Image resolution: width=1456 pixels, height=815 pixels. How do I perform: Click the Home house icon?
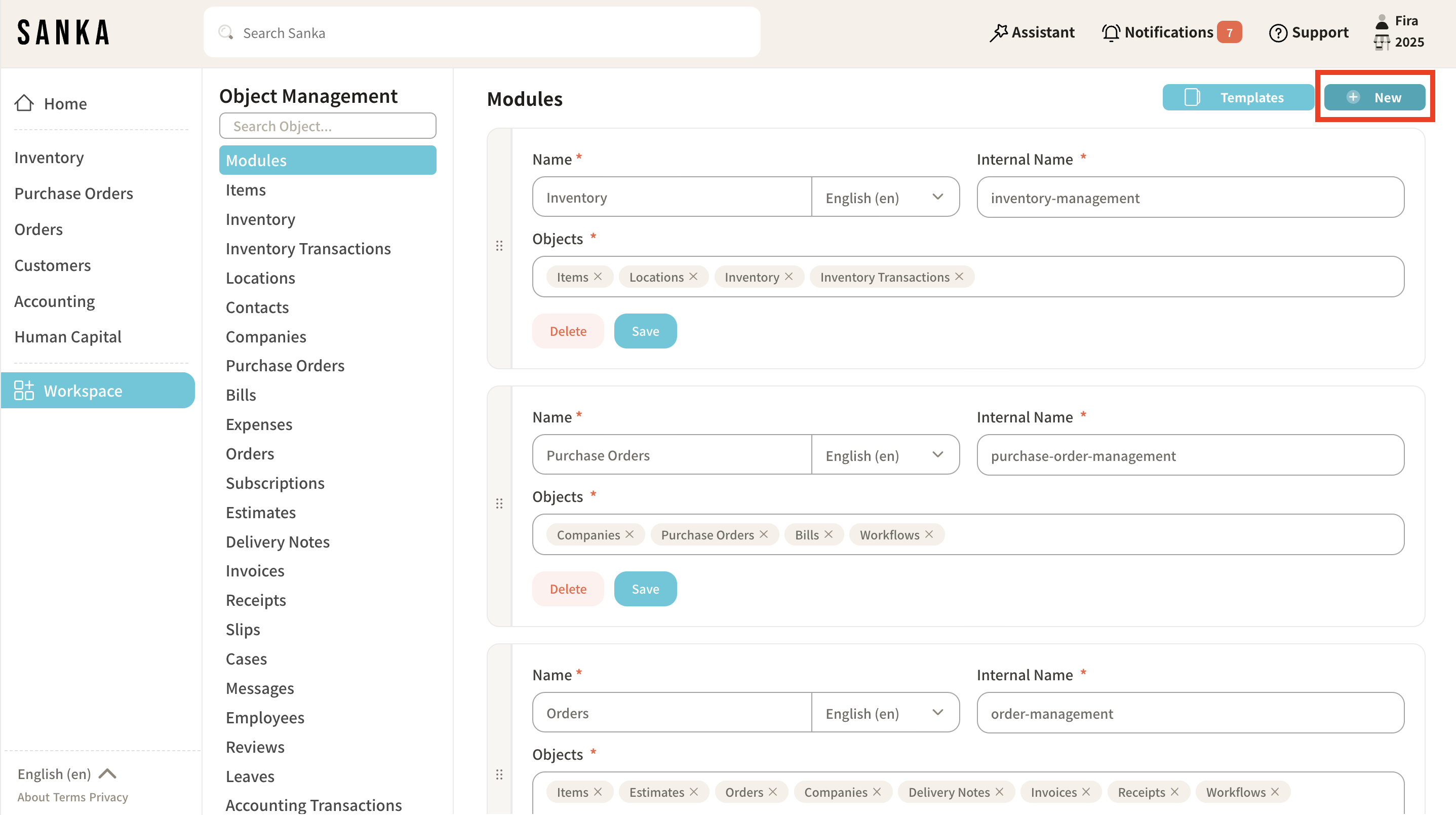(x=24, y=103)
